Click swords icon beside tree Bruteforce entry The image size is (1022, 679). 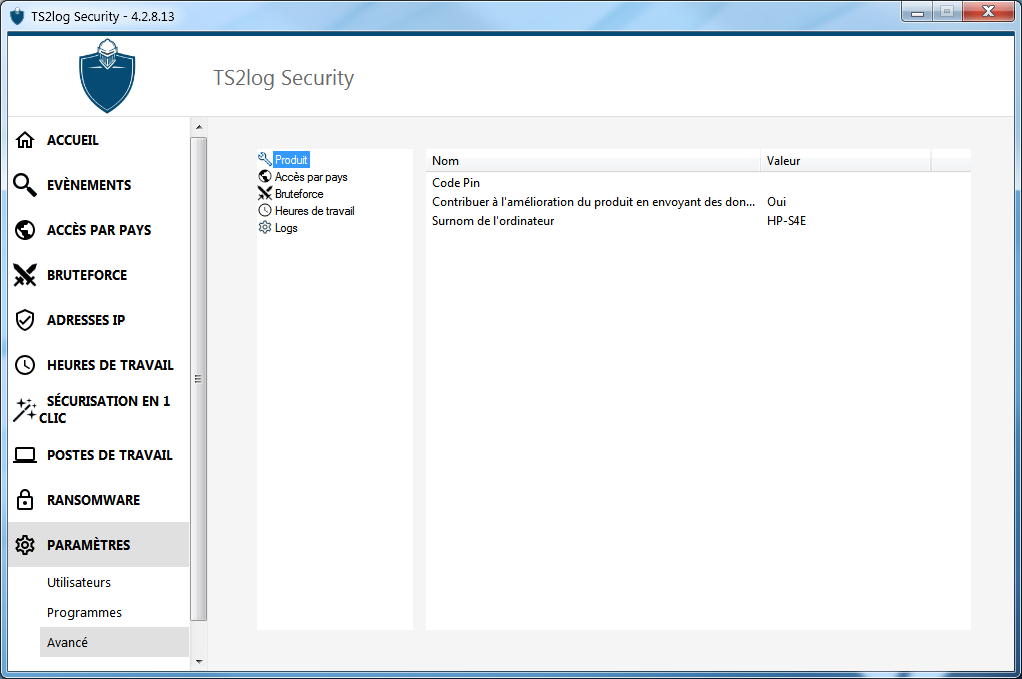pyautogui.click(x=265, y=194)
